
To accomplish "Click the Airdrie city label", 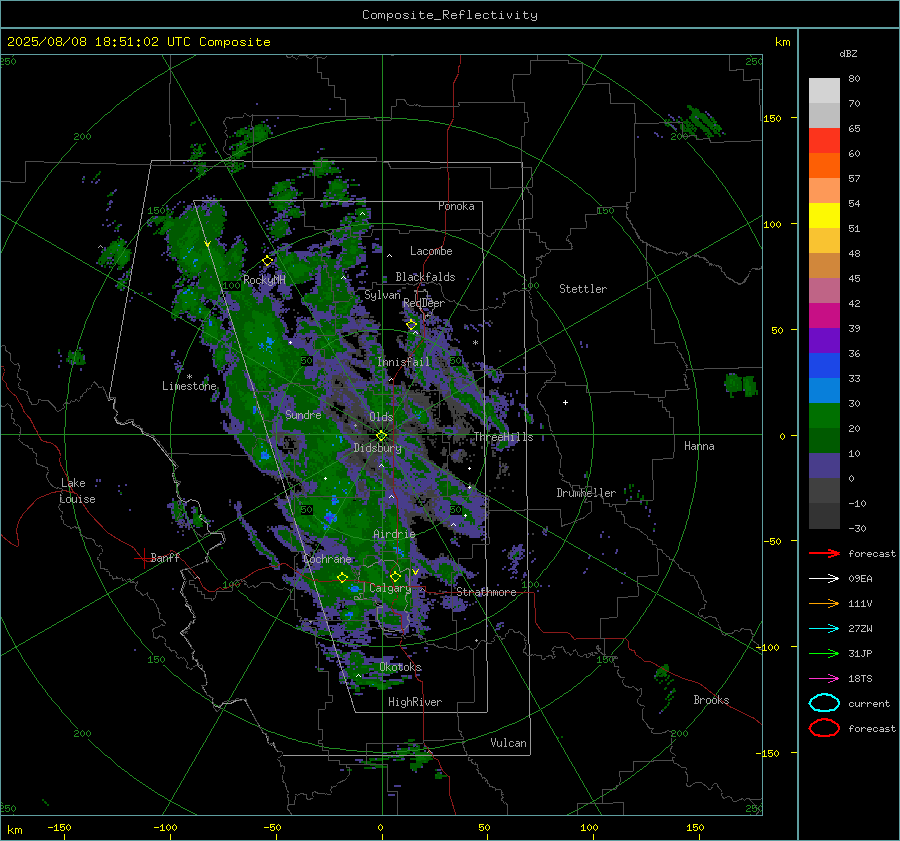I will (394, 534).
